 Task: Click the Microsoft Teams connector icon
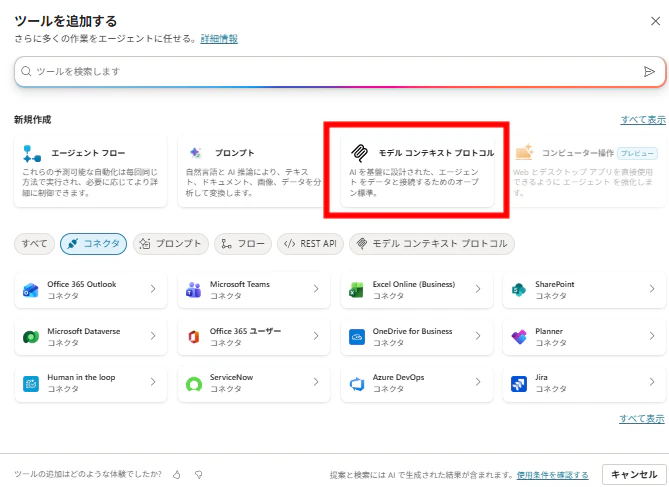[193, 290]
